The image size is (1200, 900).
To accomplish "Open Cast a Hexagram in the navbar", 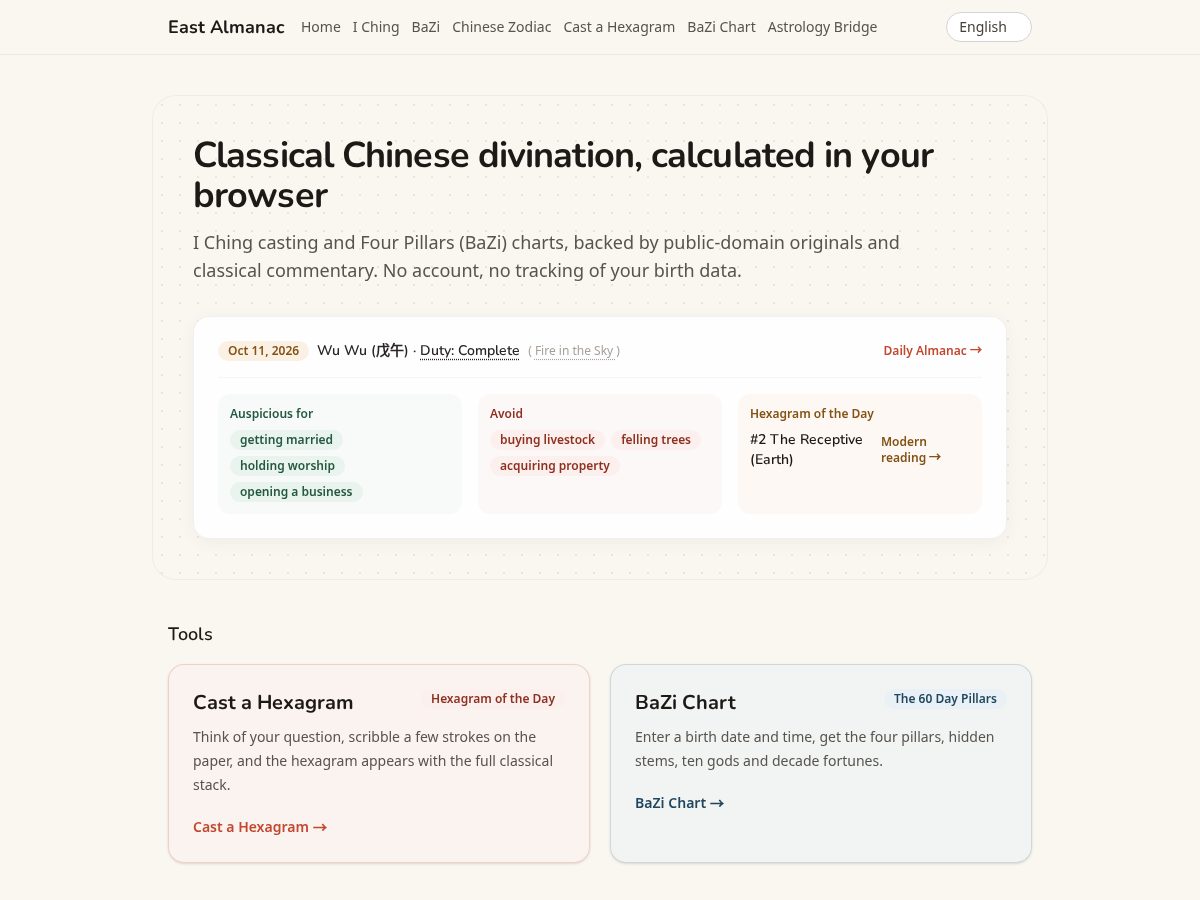I will click(619, 27).
